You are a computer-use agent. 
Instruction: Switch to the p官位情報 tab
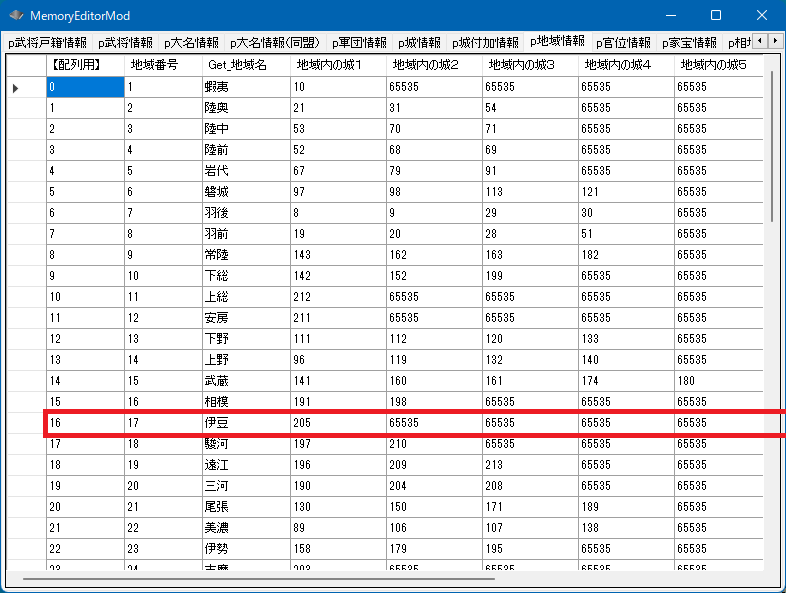click(x=623, y=43)
